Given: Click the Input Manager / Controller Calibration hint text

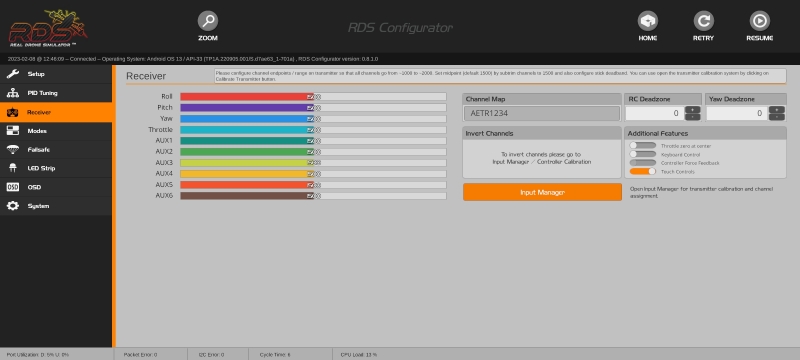Looking at the screenshot, I should [541, 158].
